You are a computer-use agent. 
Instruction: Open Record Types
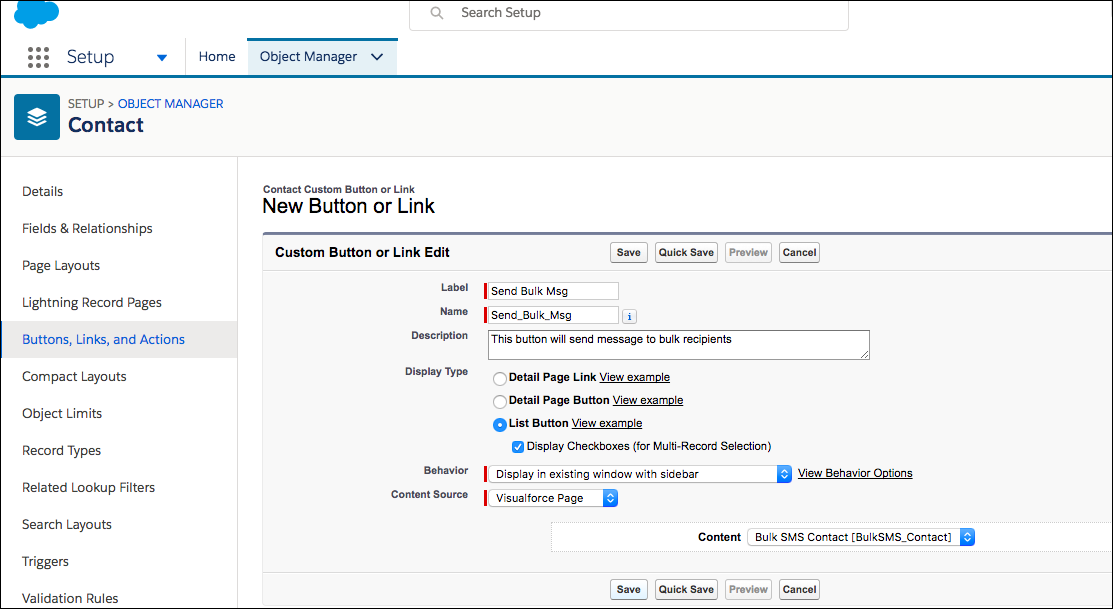coord(62,450)
